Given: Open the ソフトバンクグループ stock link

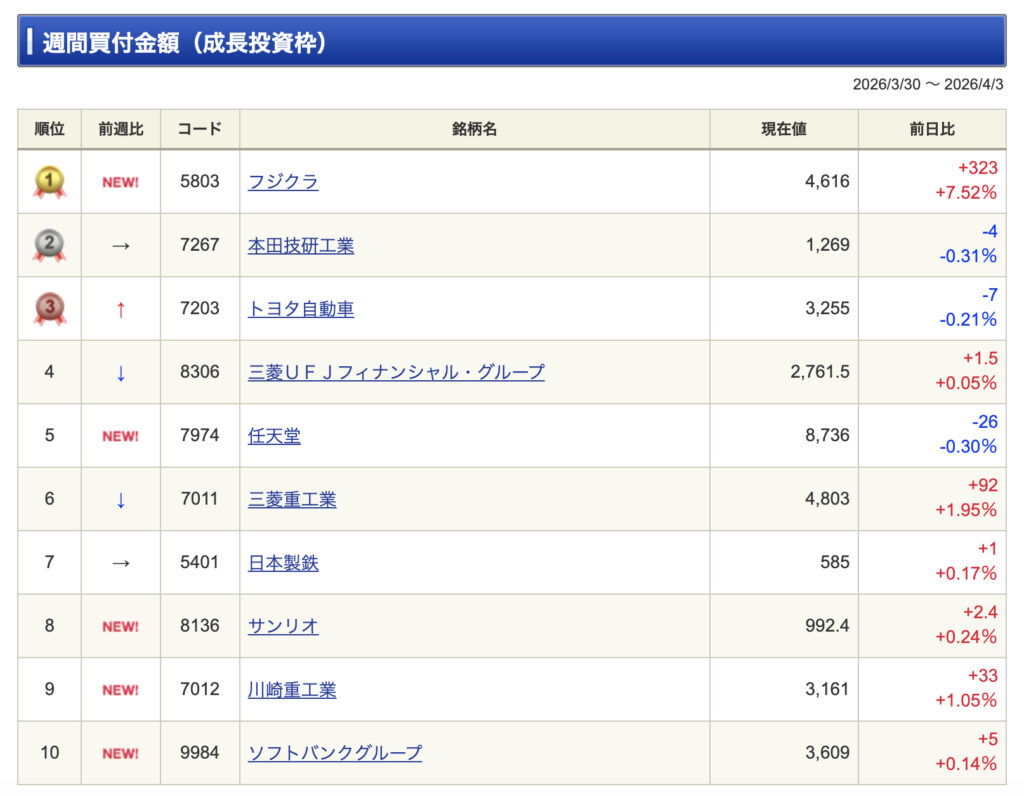Looking at the screenshot, I should click(x=335, y=753).
